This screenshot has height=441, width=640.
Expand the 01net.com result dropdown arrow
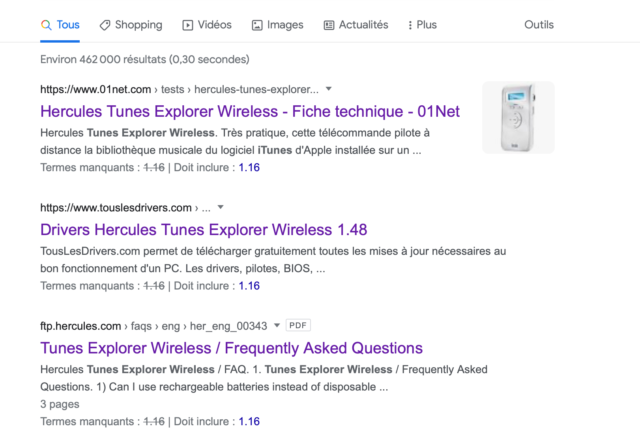point(329,89)
